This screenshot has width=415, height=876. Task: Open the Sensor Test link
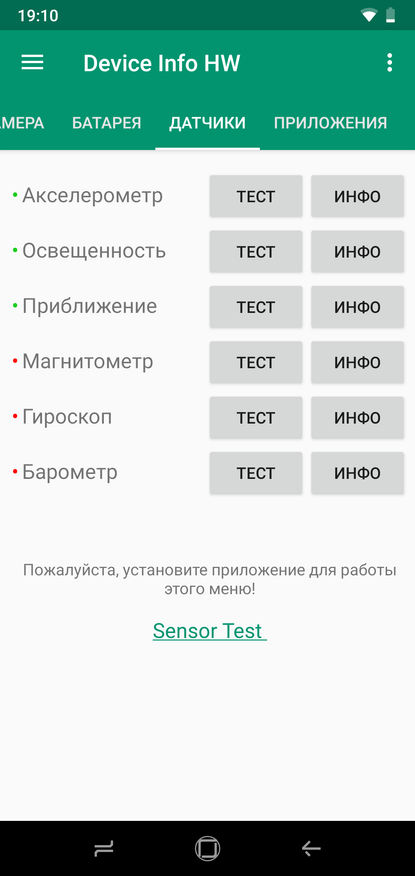(209, 631)
